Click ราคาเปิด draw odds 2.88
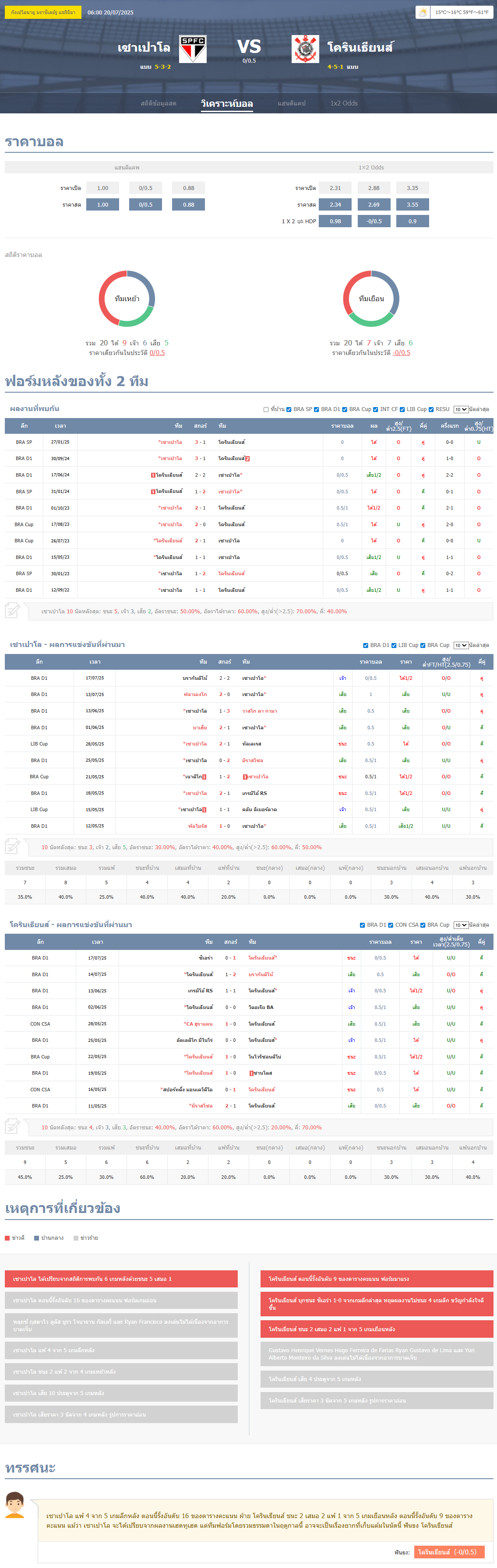Screen dimensions: 497x1568 point(374,188)
